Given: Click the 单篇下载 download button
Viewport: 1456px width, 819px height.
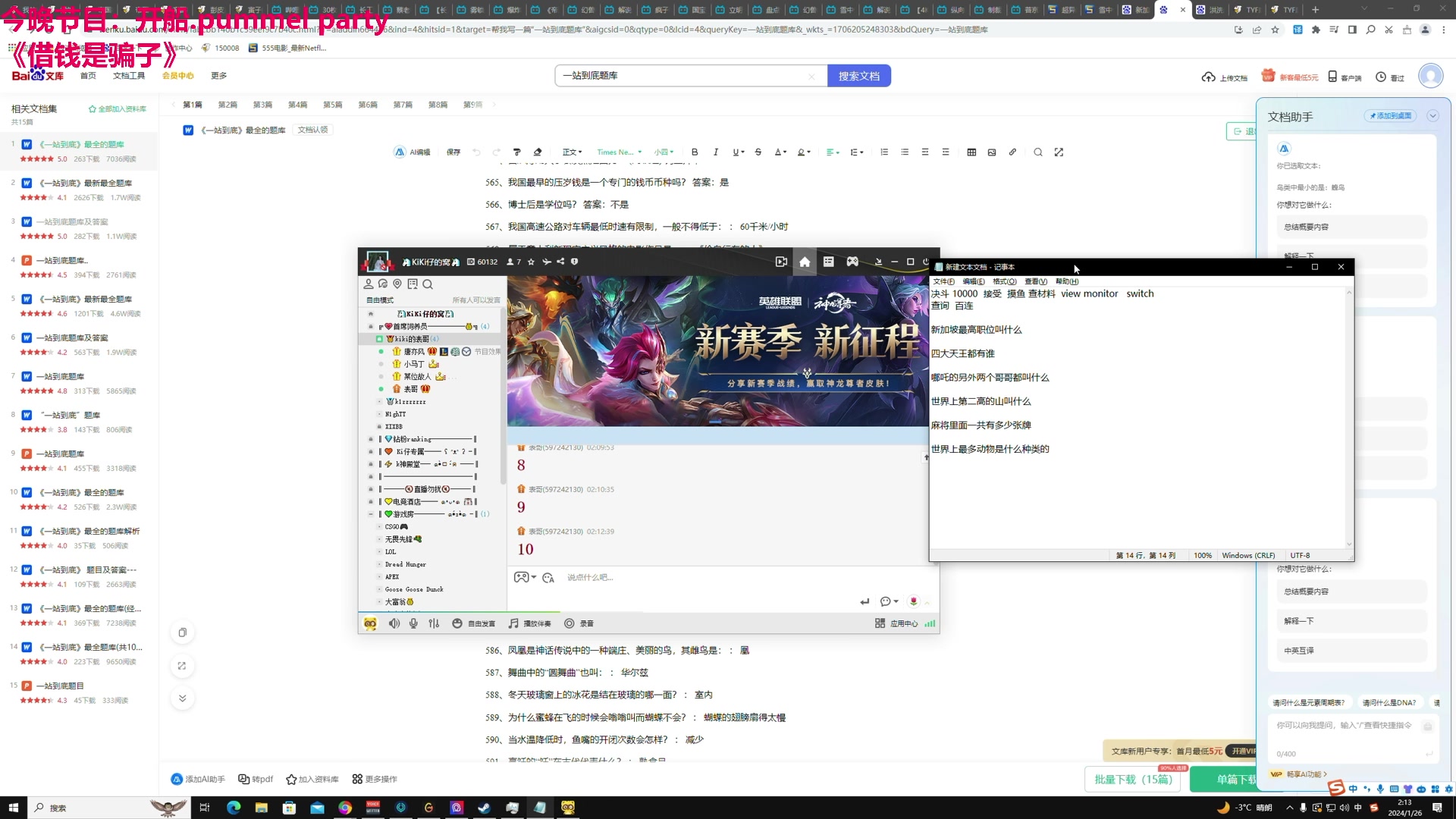Looking at the screenshot, I should tap(1235, 779).
